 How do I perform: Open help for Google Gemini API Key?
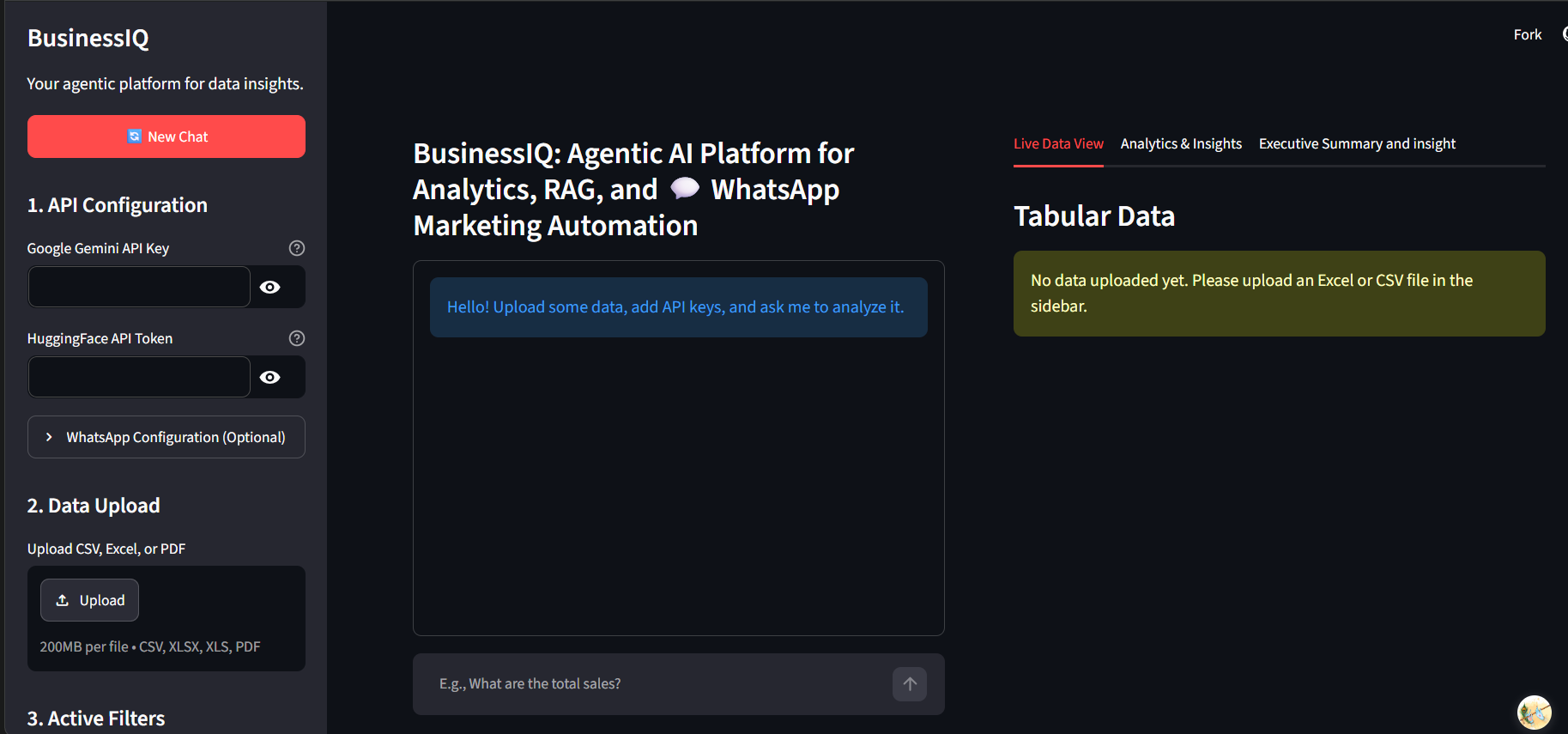[297, 248]
